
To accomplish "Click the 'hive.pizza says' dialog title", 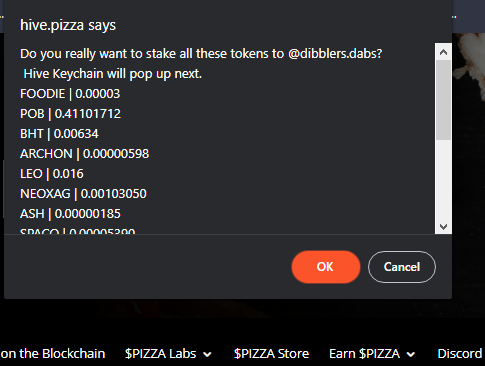I will (x=68, y=25).
